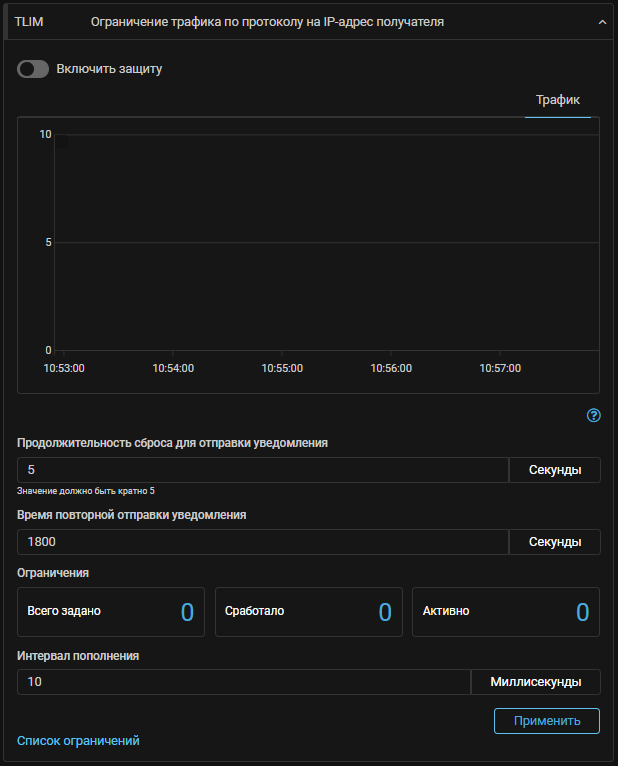Switch to the Трафик tab
The width and height of the screenshot is (618, 766).
tap(557, 100)
